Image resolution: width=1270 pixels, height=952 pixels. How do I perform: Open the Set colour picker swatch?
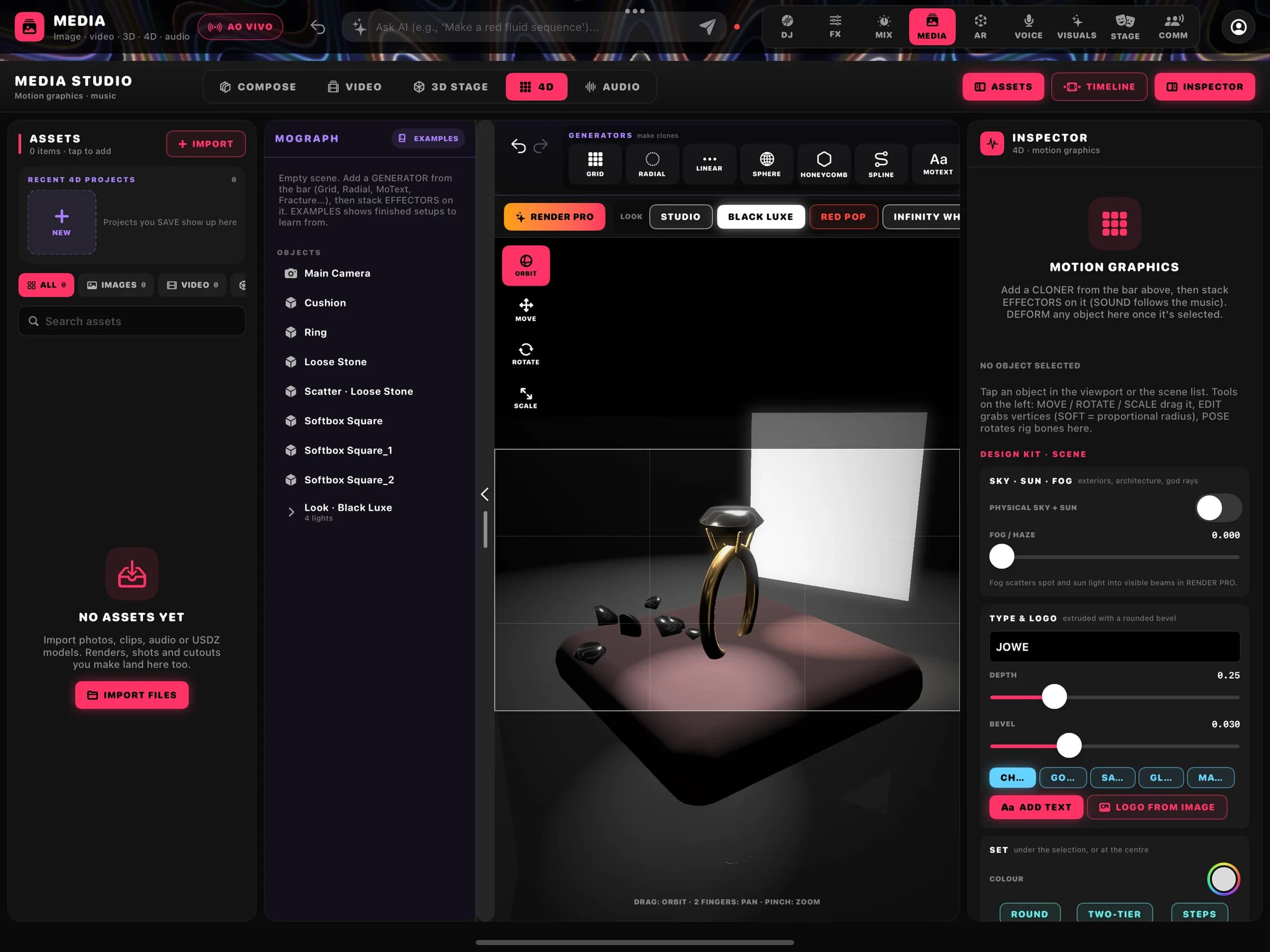(1223, 878)
